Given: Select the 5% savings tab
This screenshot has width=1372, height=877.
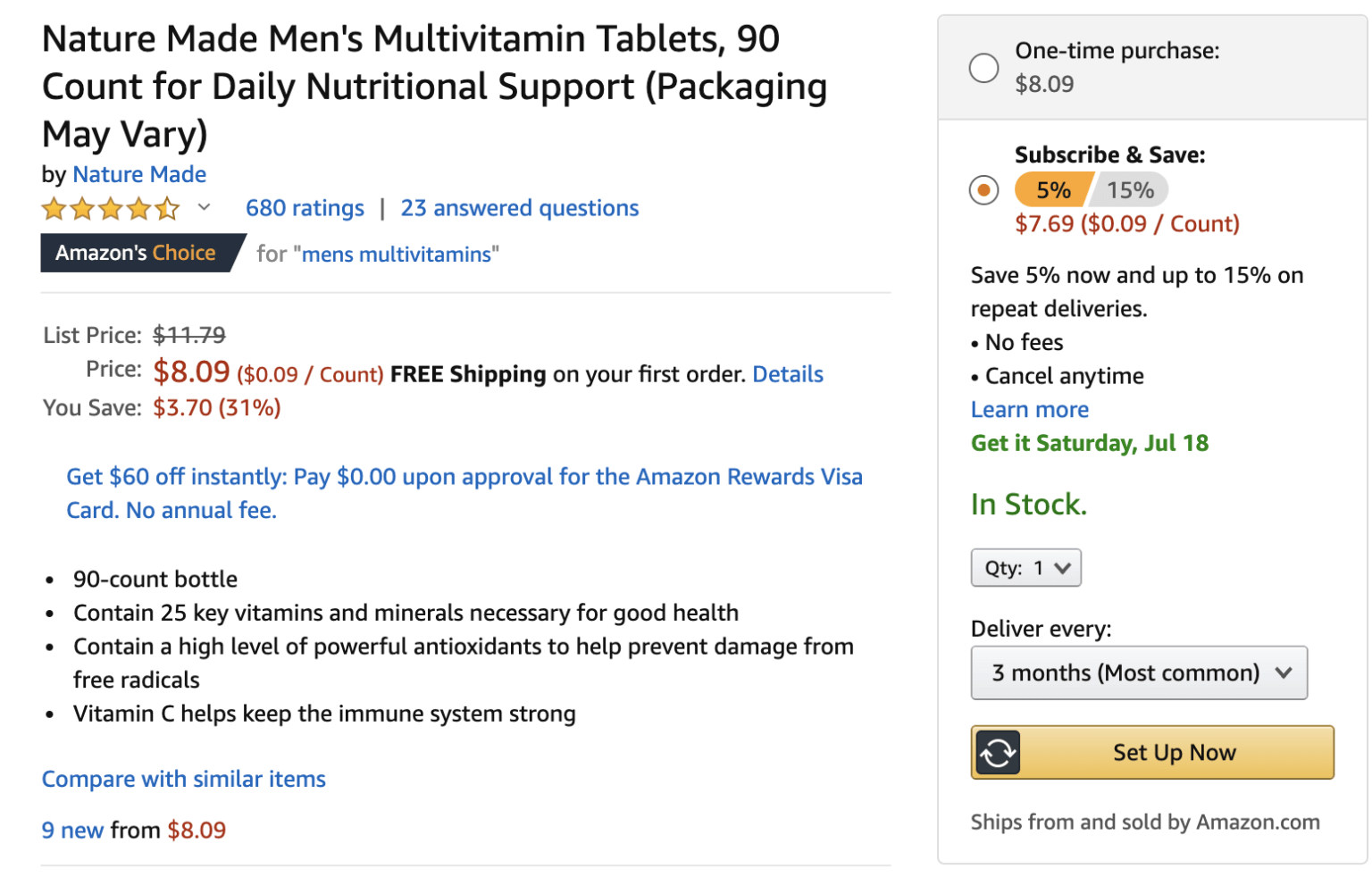Looking at the screenshot, I should tap(1054, 189).
